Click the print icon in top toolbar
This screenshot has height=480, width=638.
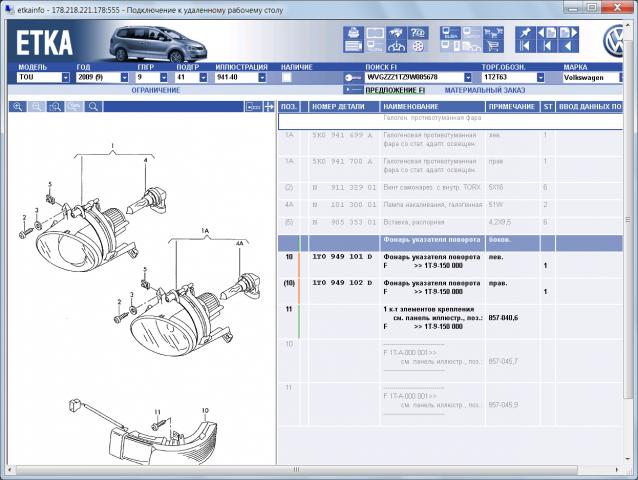click(353, 33)
